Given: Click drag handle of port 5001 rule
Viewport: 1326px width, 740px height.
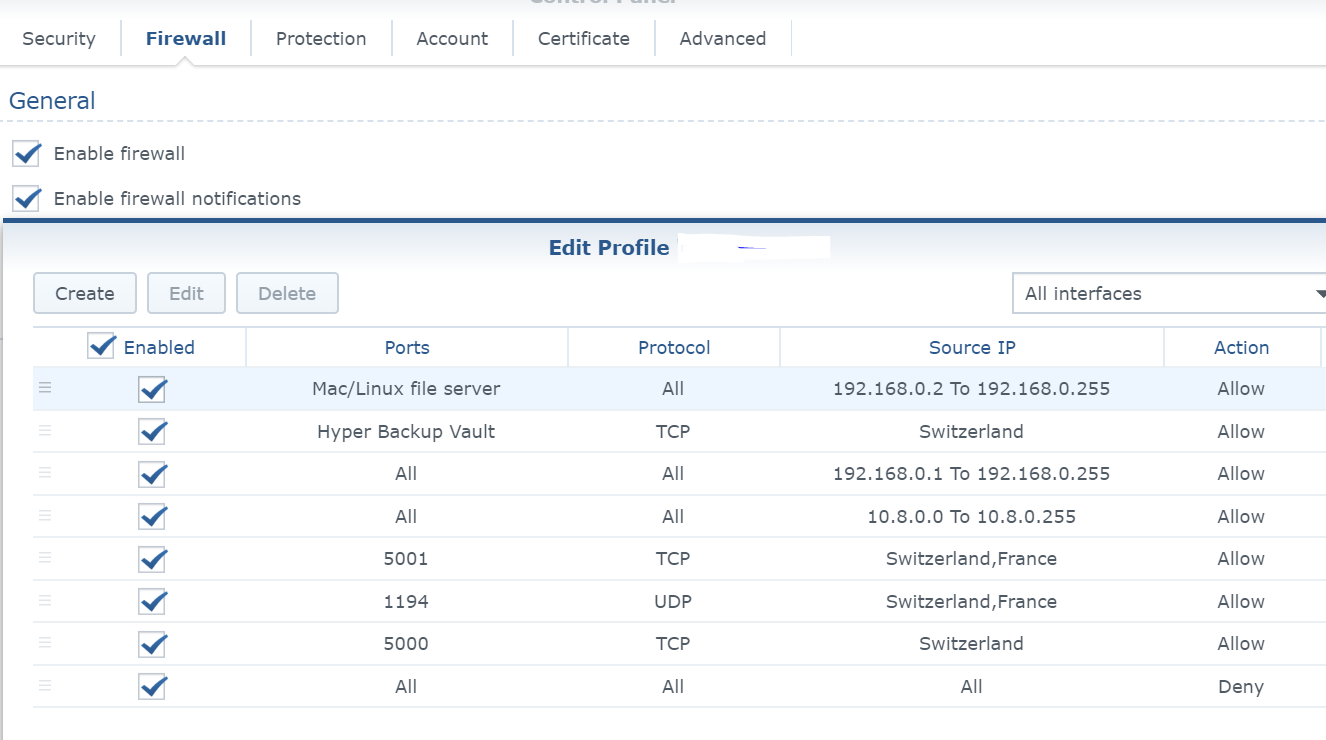Looking at the screenshot, I should (x=45, y=558).
